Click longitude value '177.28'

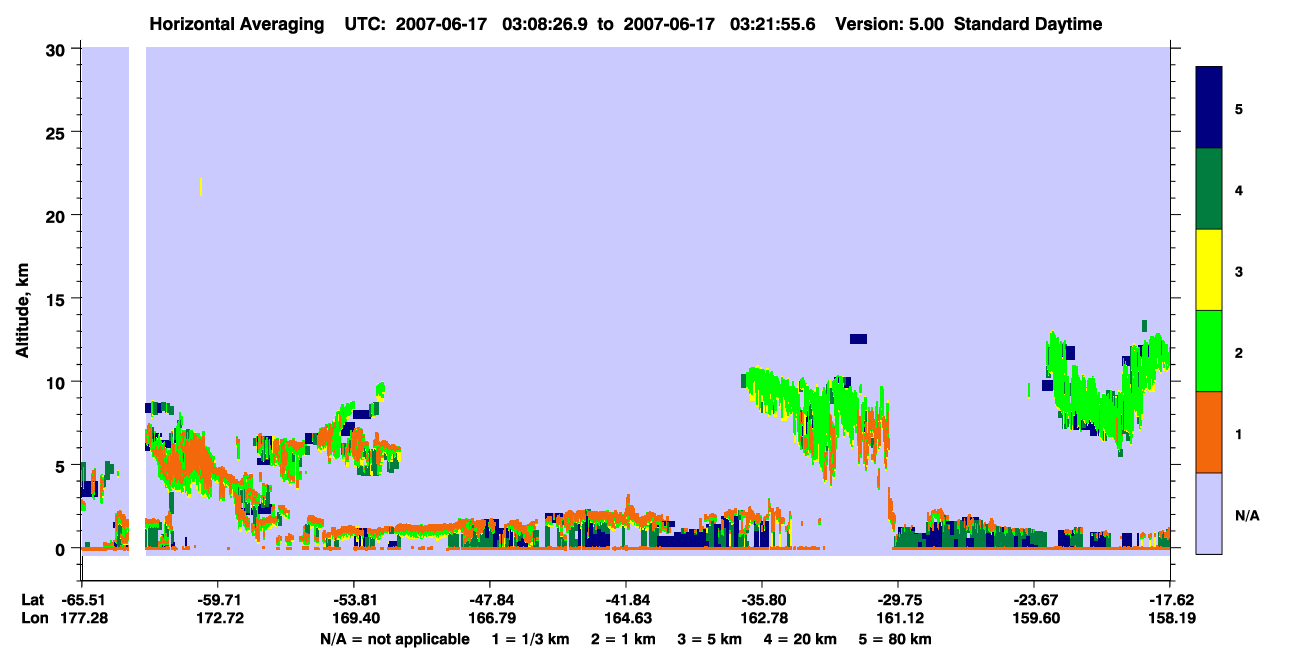click(x=82, y=618)
